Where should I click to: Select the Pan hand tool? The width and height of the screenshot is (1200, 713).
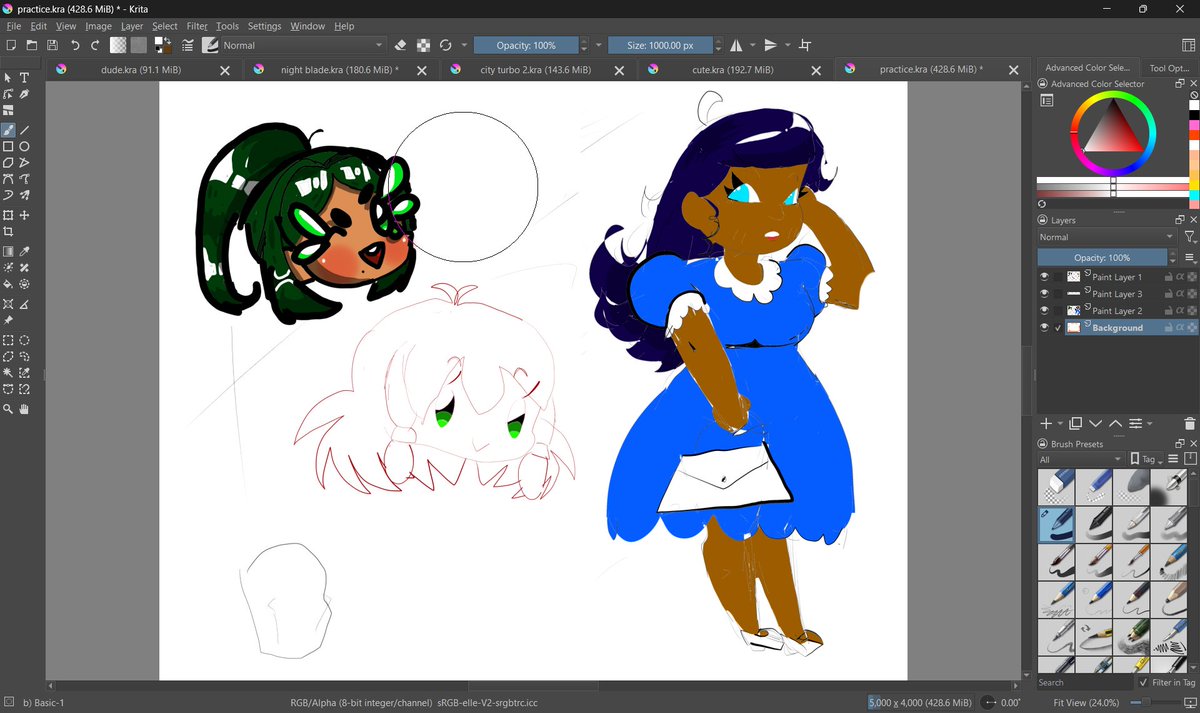(25, 409)
